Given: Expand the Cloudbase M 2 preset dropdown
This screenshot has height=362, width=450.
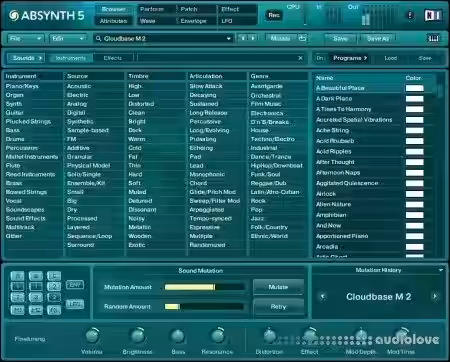Looking at the screenshot, I should coord(228,39).
